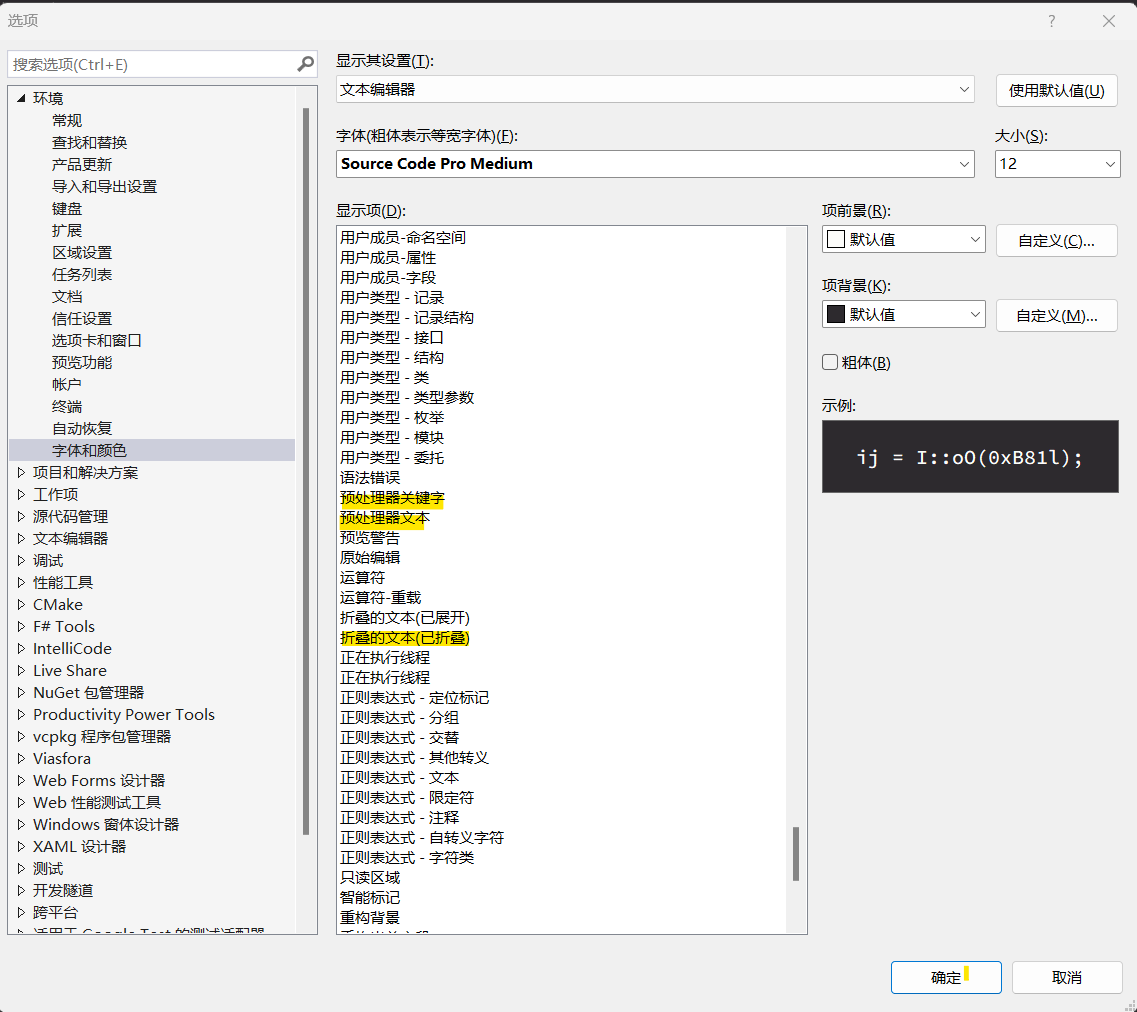This screenshot has height=1012, width=1137.
Task: Select 运算符-重载 list item
Action: 381,597
